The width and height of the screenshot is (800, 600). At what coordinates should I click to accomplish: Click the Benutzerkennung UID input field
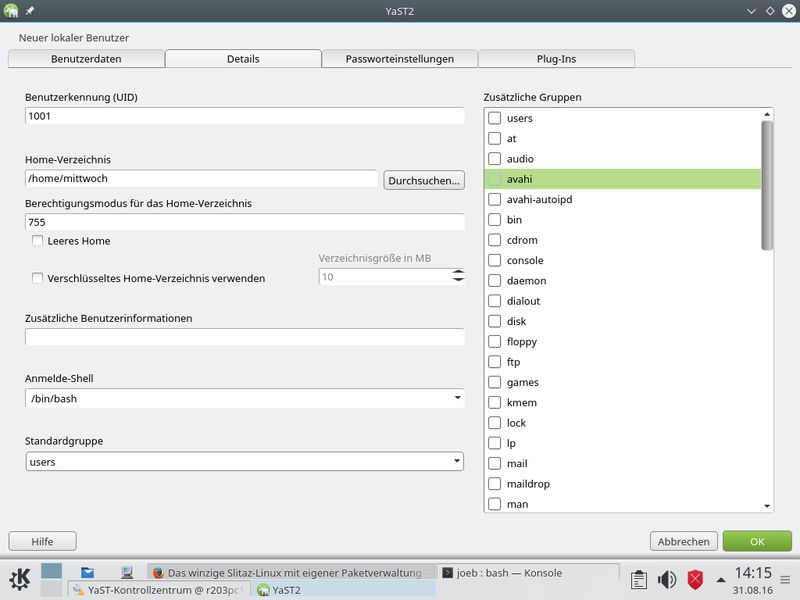click(x=244, y=116)
